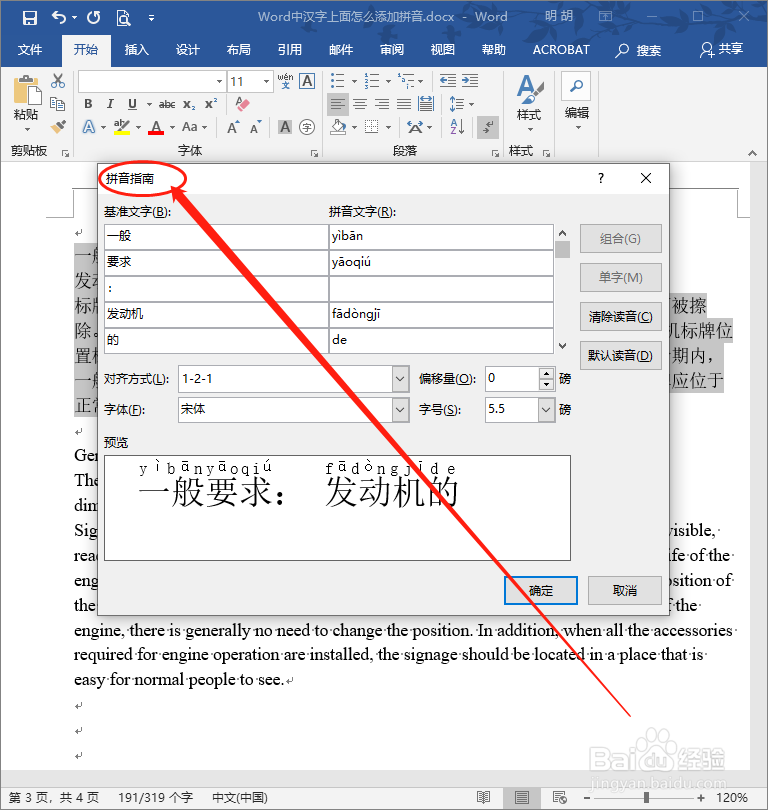
Task: Click the Save icon in the title bar
Action: pyautogui.click(x=30, y=18)
